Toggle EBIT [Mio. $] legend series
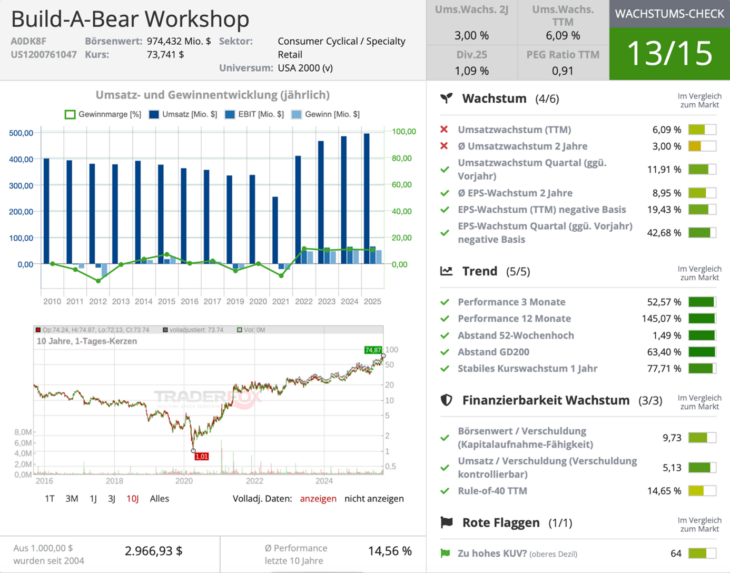The image size is (730, 573). pyautogui.click(x=254, y=114)
